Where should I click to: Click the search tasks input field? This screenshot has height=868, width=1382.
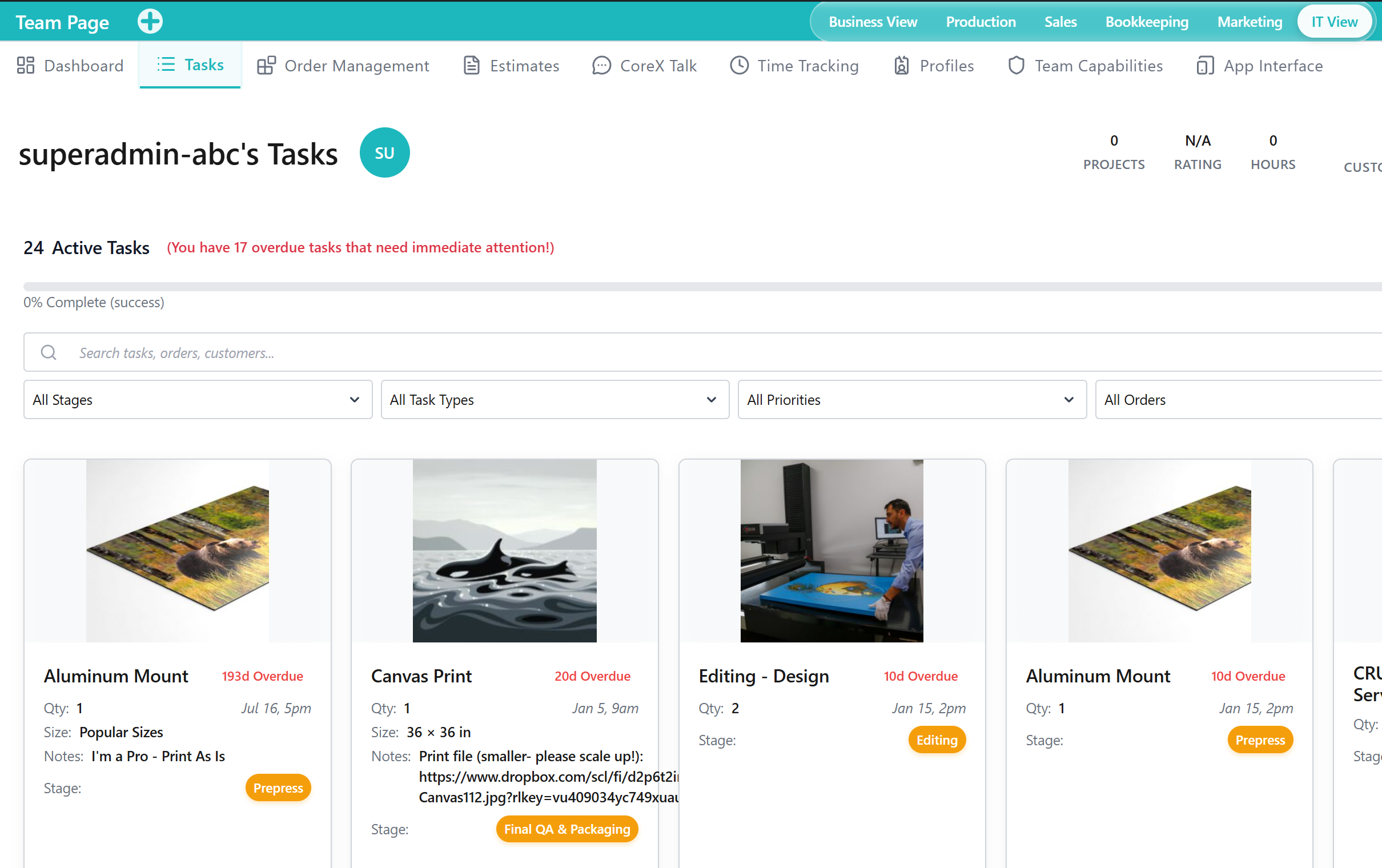[x=702, y=352]
